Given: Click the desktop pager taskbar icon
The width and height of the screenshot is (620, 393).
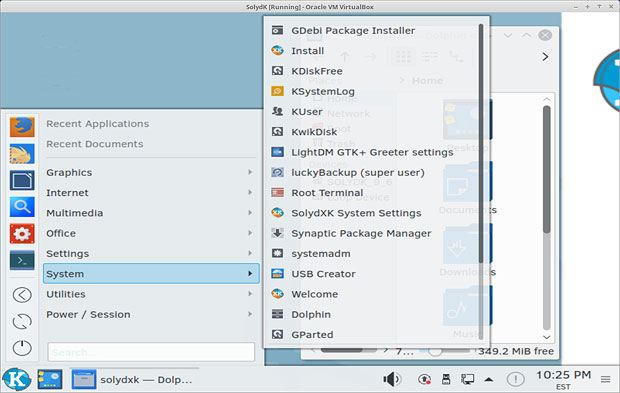Looking at the screenshot, I should point(50,379).
